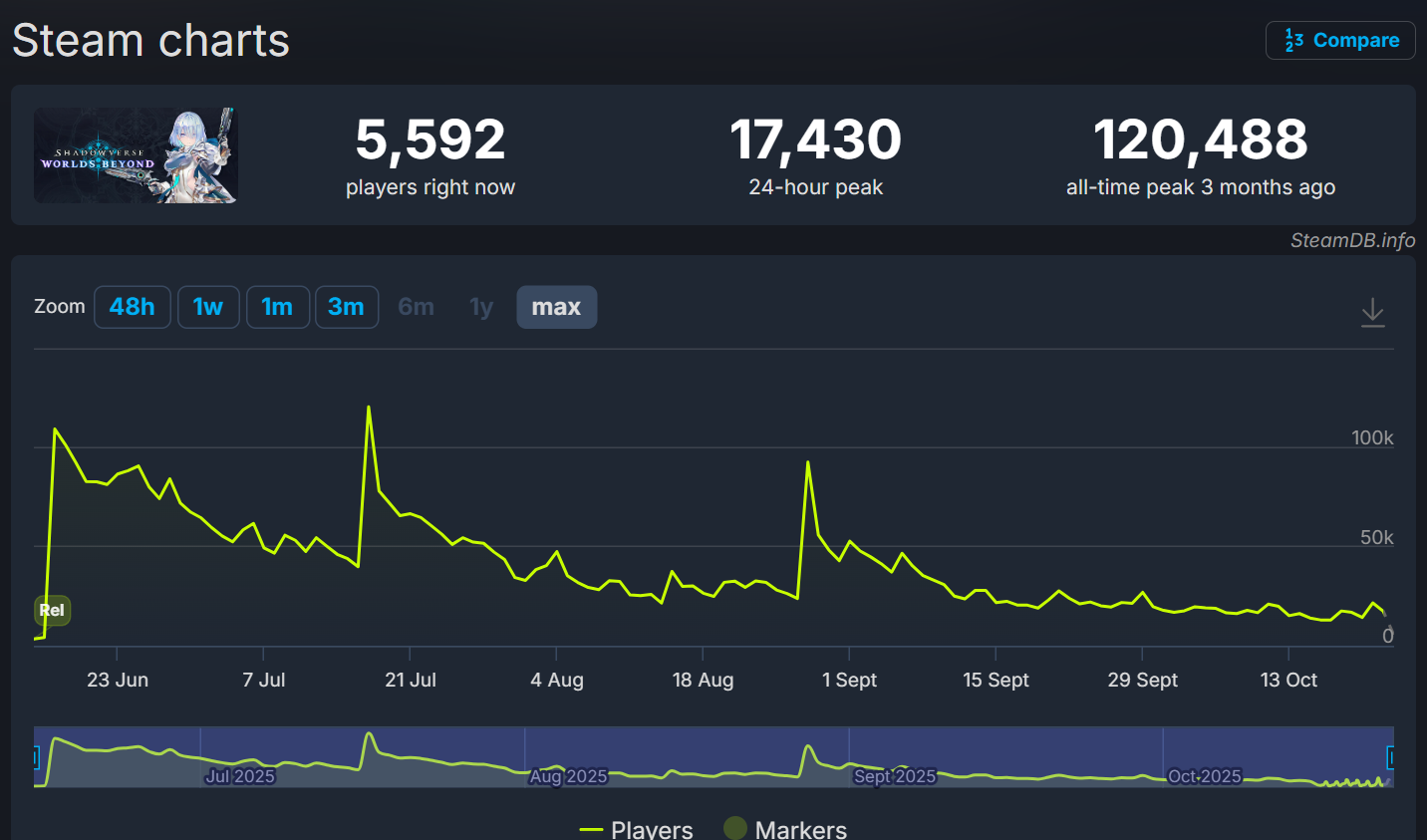Click the 120,488 all-time peak value
The width and height of the screenshot is (1427, 840).
1201,140
